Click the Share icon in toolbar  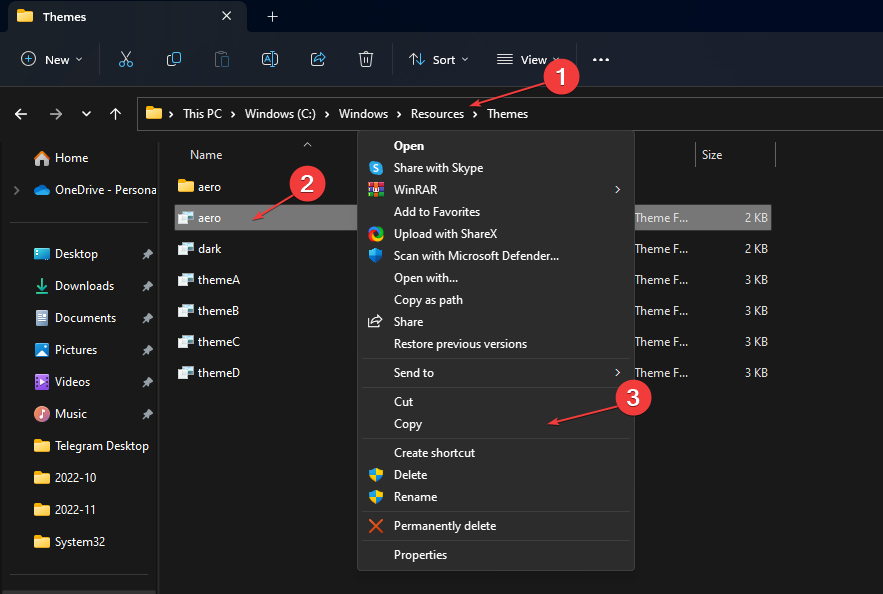click(x=318, y=59)
